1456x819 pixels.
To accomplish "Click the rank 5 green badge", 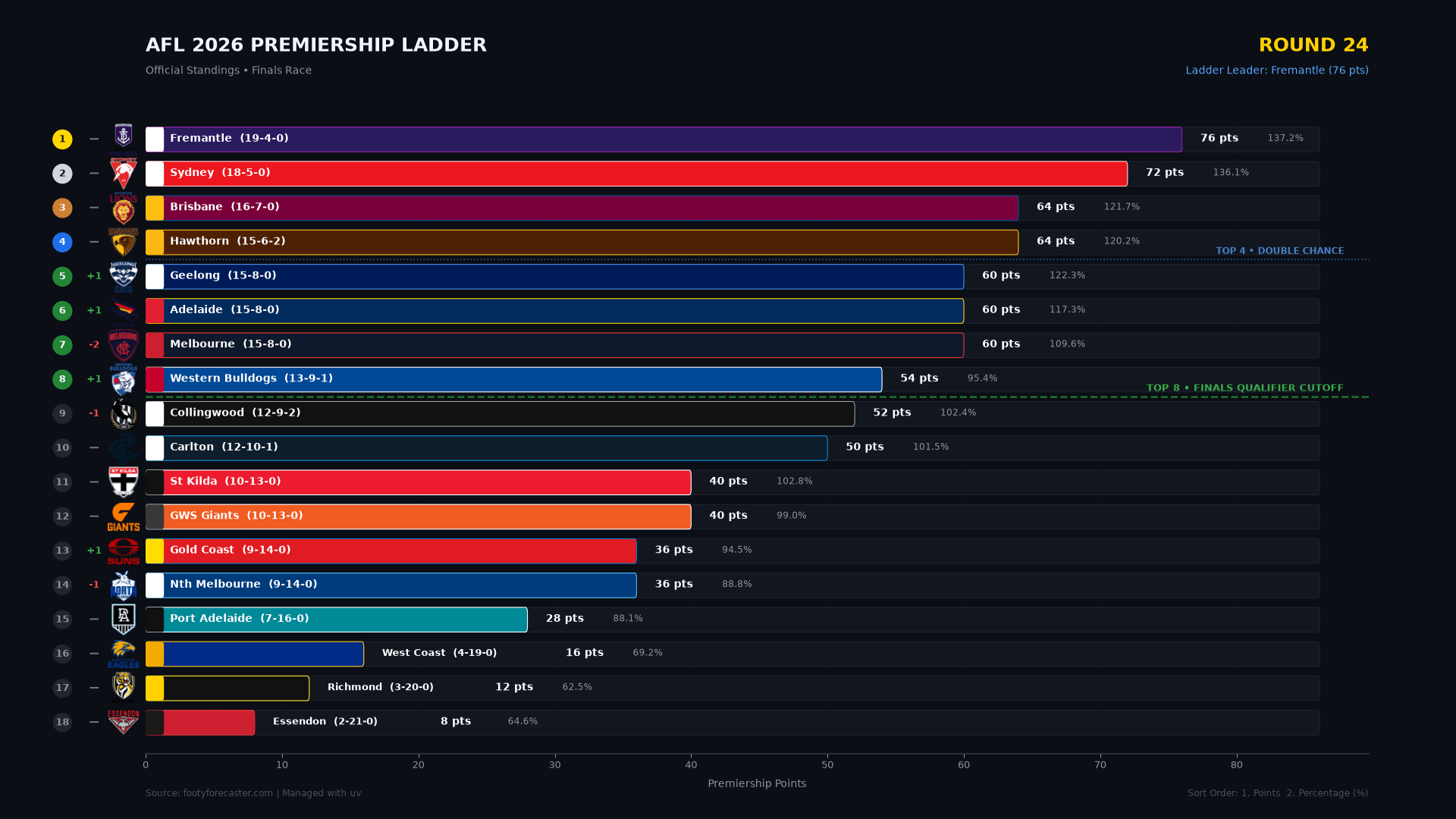I will coord(62,276).
